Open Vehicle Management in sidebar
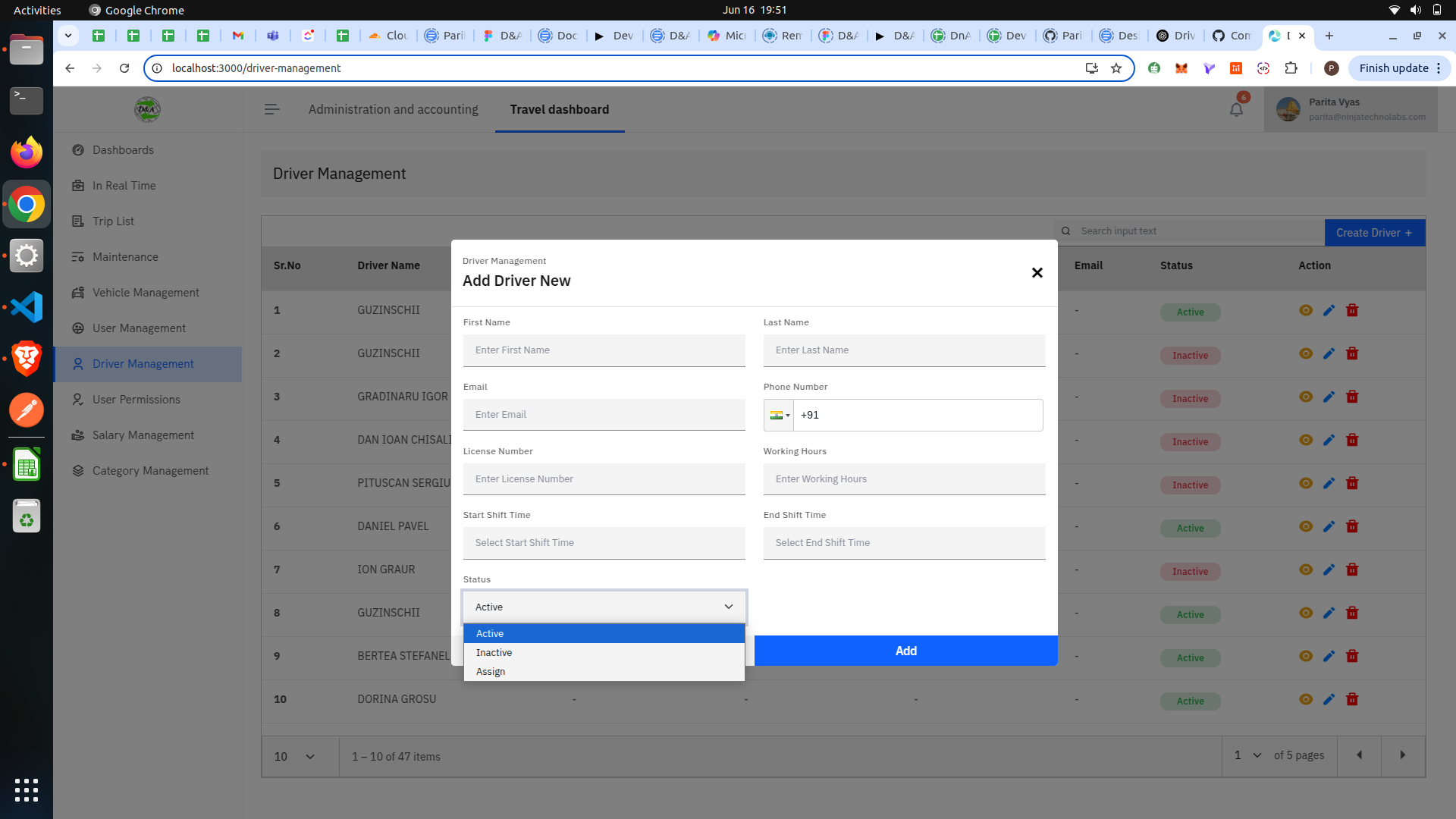The width and height of the screenshot is (1456, 819). pos(146,293)
